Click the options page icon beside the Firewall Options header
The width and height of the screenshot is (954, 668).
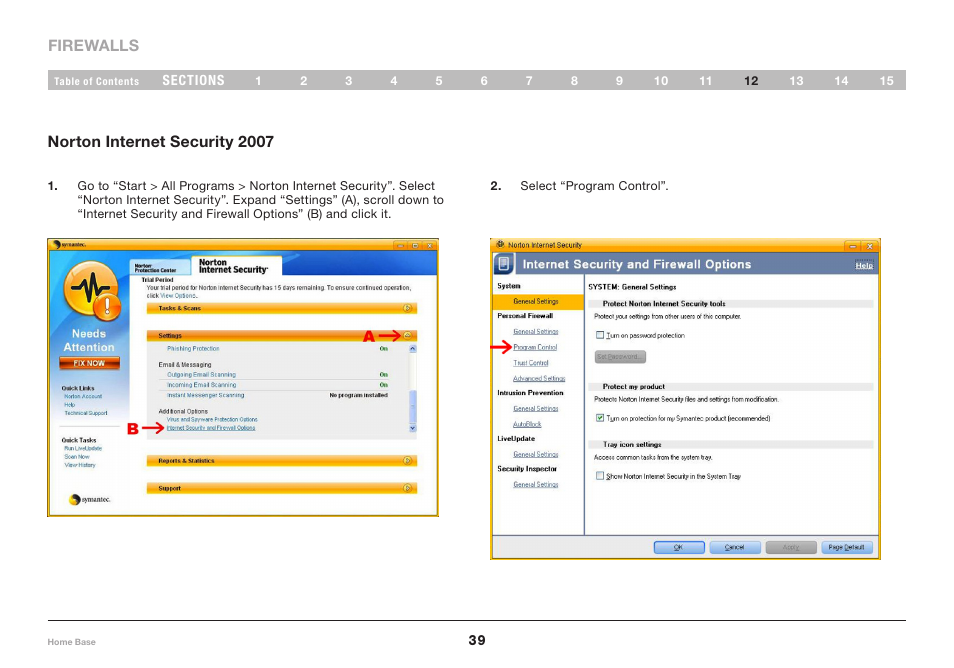[504, 264]
